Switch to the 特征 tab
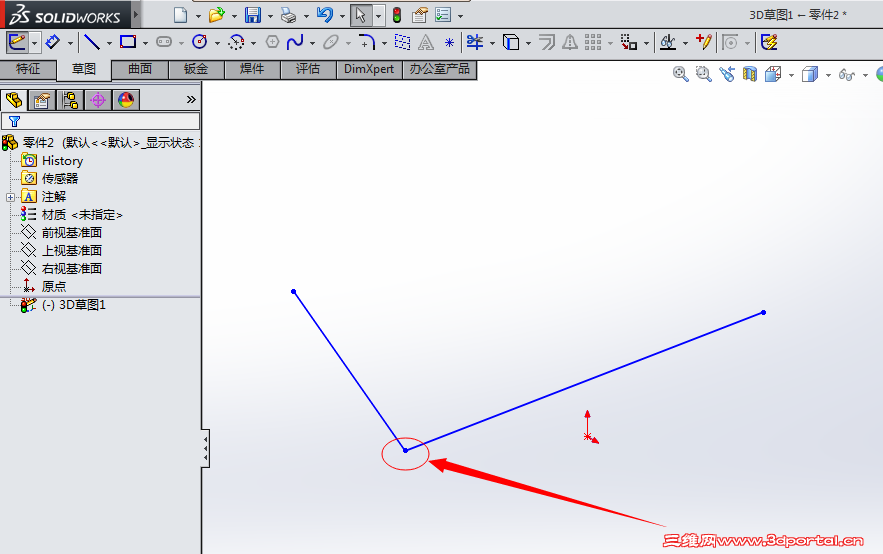 tap(28, 69)
